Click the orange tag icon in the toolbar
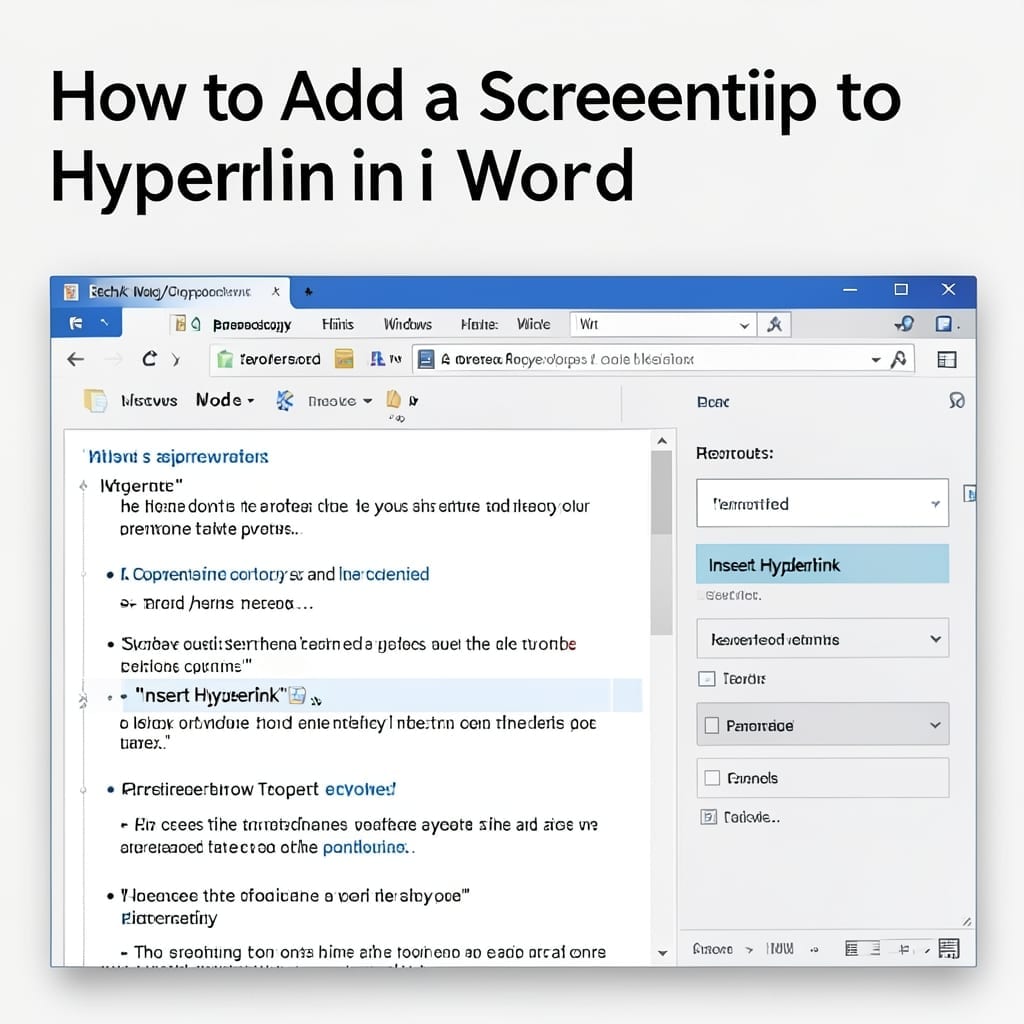The height and width of the screenshot is (1024, 1024). click(393, 398)
